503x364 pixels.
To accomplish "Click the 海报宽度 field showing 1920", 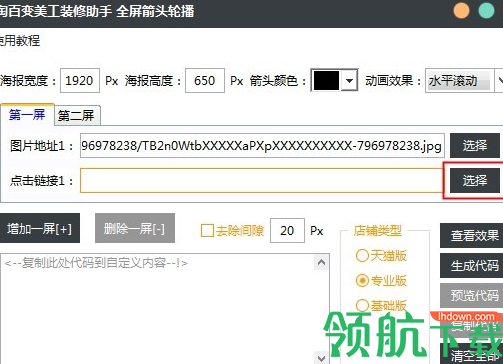I will (80, 80).
